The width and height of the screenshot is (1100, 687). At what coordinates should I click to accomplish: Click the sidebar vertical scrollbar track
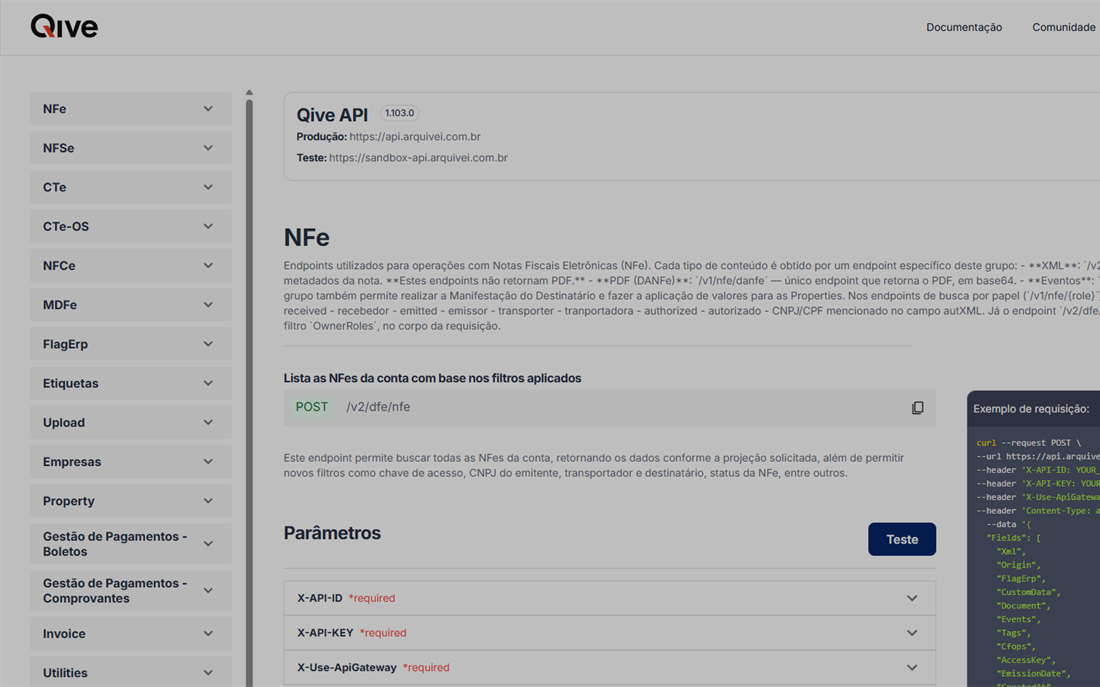point(249,393)
